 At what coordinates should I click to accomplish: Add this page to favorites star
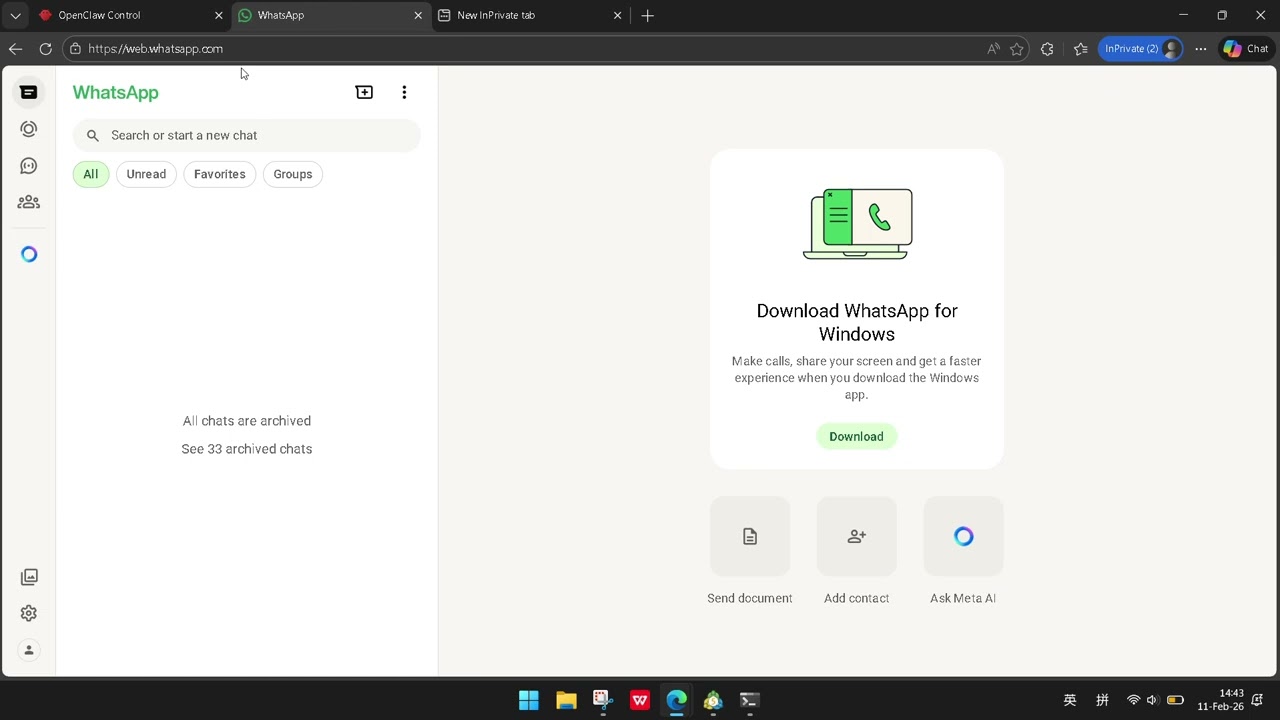coord(1017,48)
